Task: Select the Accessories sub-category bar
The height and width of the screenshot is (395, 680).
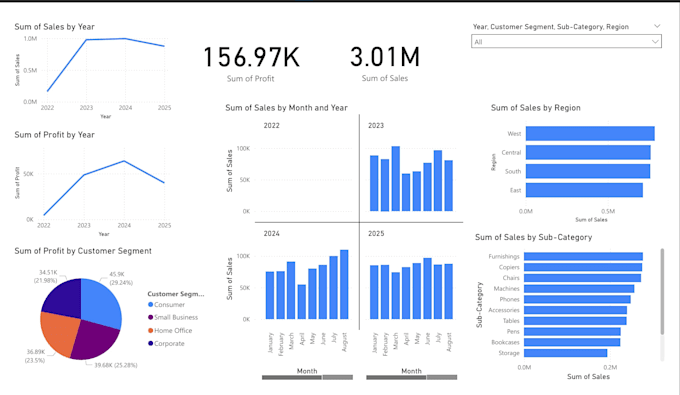Action: click(575, 310)
